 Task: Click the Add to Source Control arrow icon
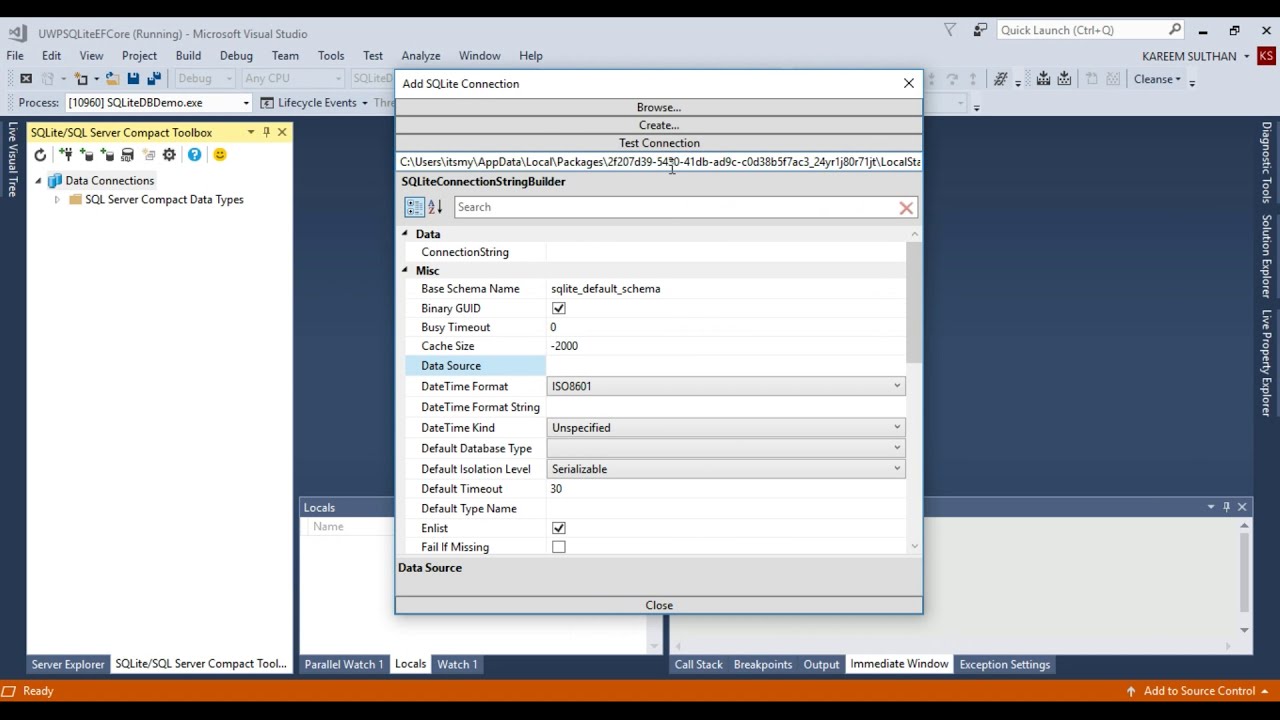[1131, 691]
